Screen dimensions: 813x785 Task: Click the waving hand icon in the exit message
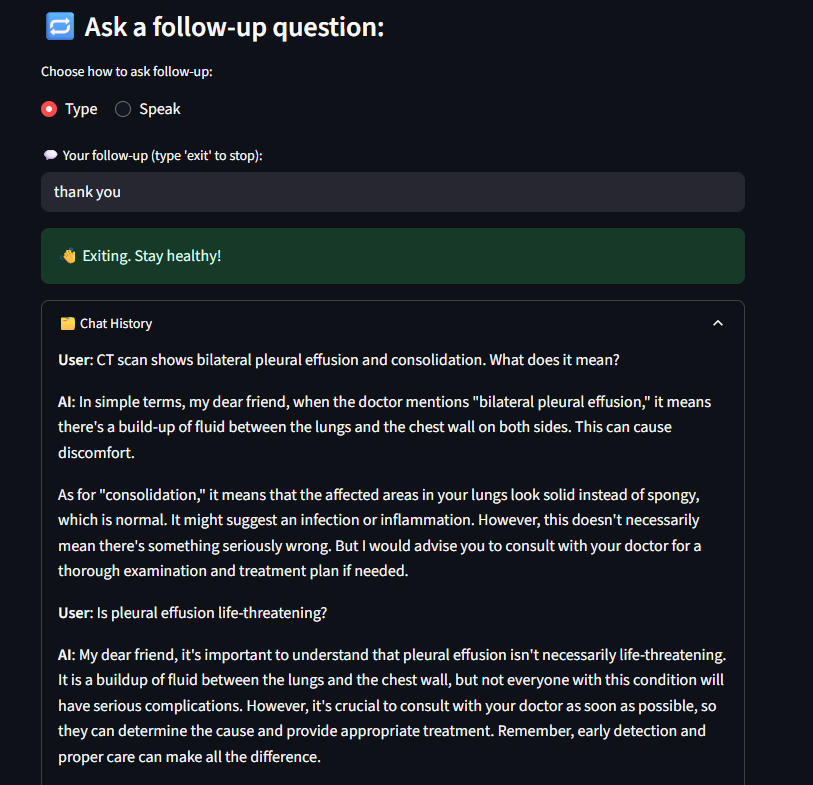pyautogui.click(x=69, y=256)
